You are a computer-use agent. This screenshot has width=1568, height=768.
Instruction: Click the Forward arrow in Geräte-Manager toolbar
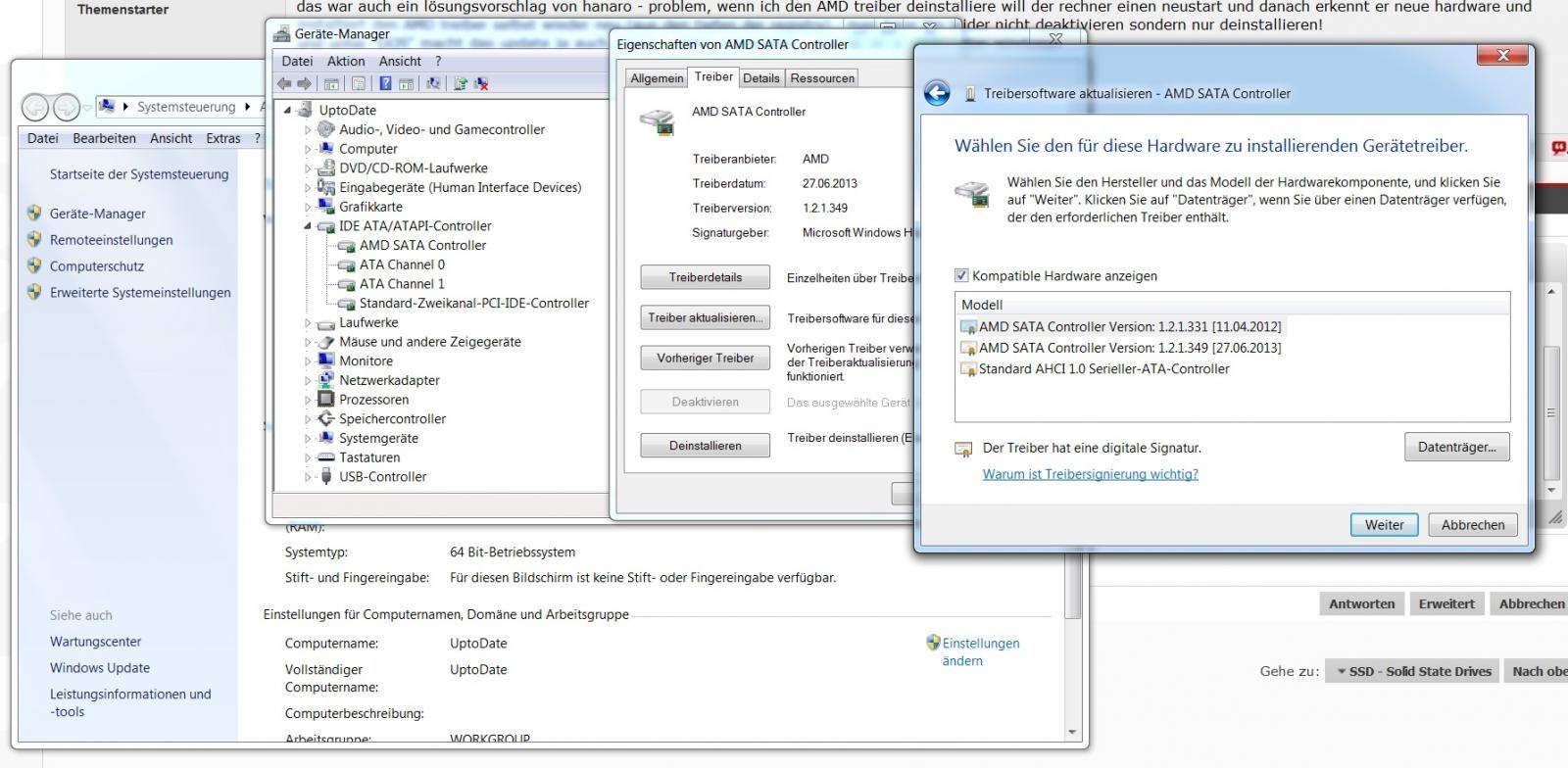(304, 84)
